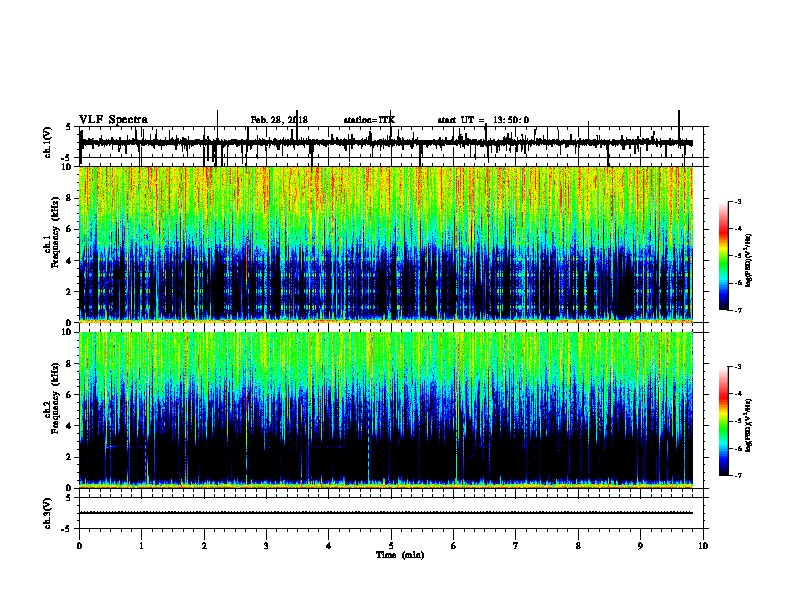The height and width of the screenshot is (612, 792).
Task: Click time axis tick label "2"
Action: point(204,546)
